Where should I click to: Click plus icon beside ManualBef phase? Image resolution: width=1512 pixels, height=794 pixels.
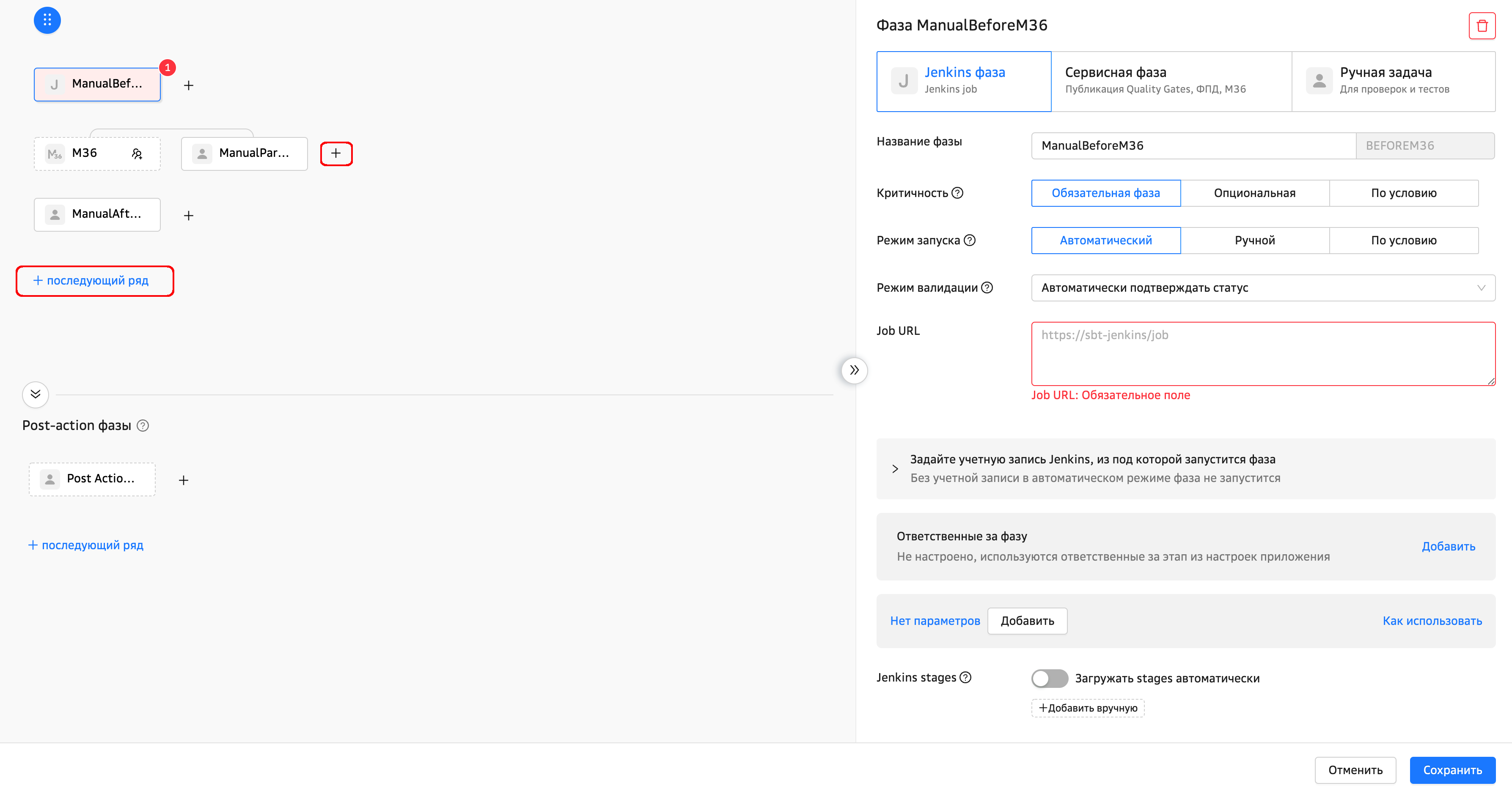(x=188, y=86)
